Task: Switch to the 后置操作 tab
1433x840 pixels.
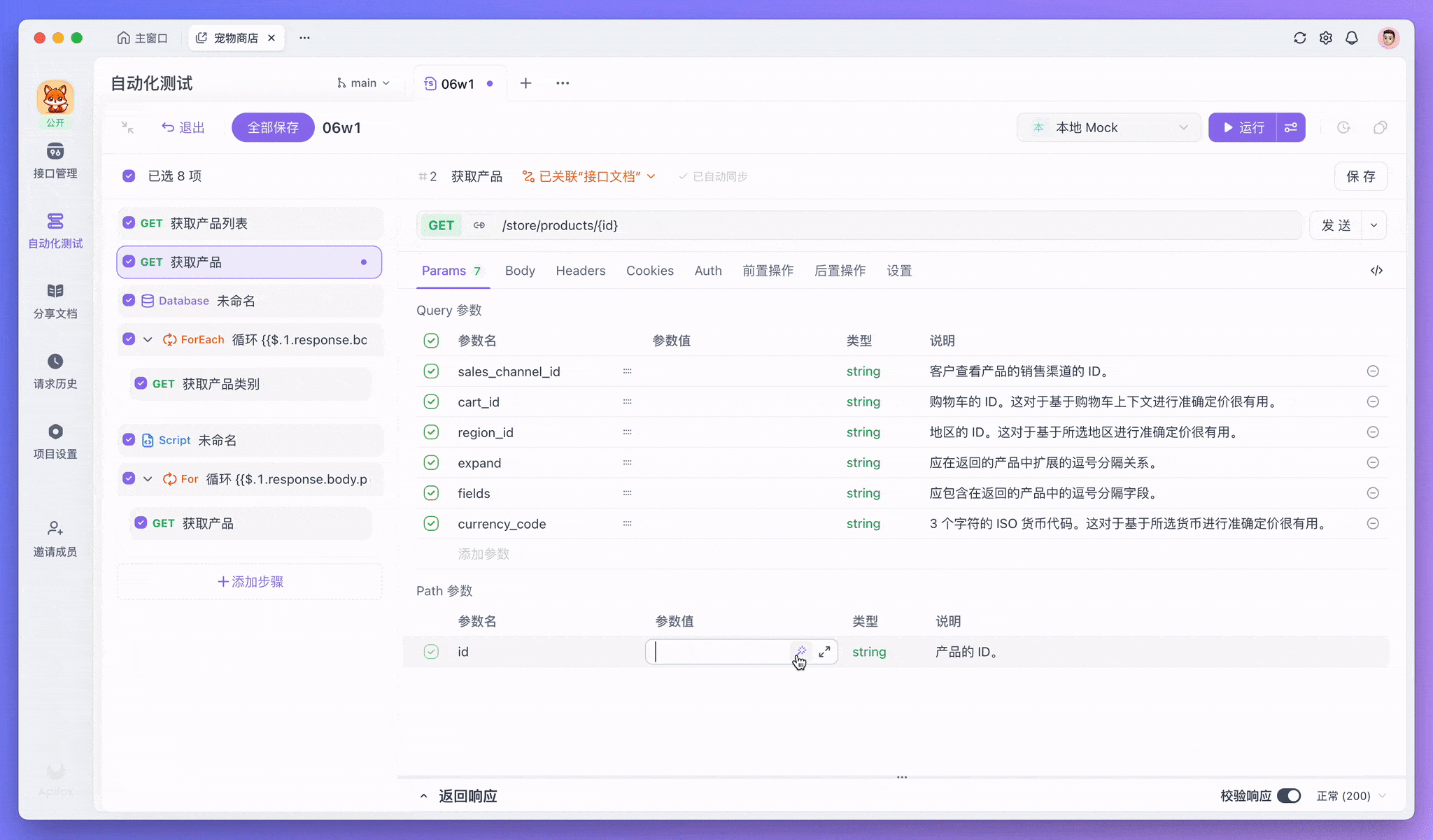Action: click(840, 271)
